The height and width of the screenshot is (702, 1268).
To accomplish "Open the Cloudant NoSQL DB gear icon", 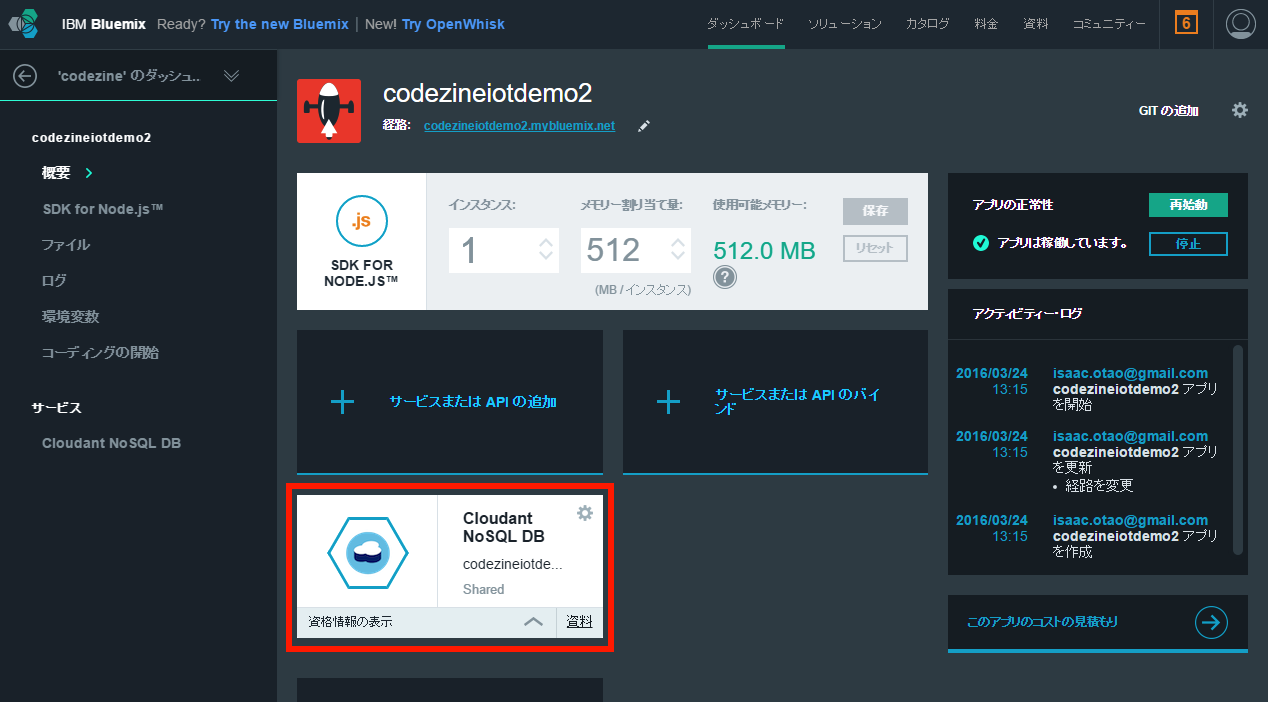I will coord(585,513).
